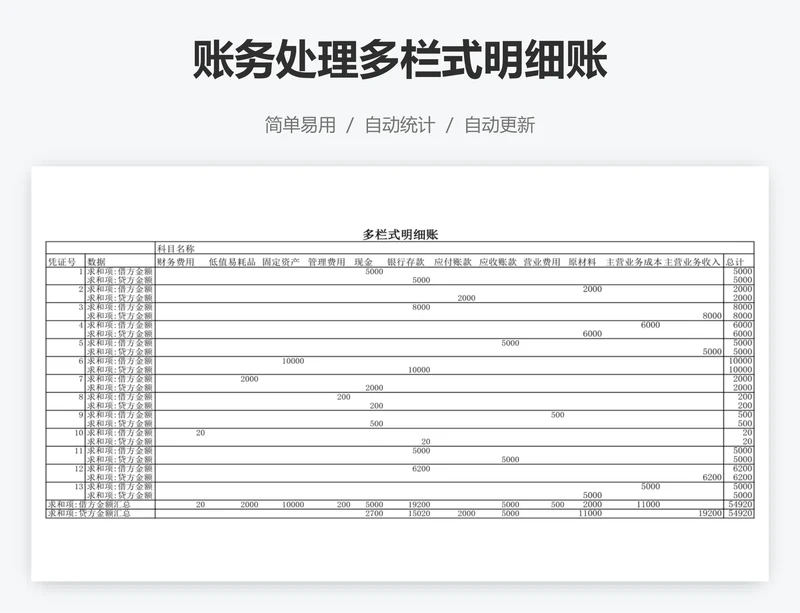Click 500 in voucher 9 营业费用 cell
Screen dimensions: 800x613
click(558, 415)
